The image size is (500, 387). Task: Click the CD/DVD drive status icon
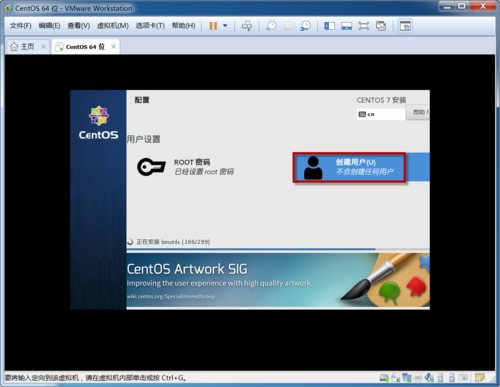395,378
